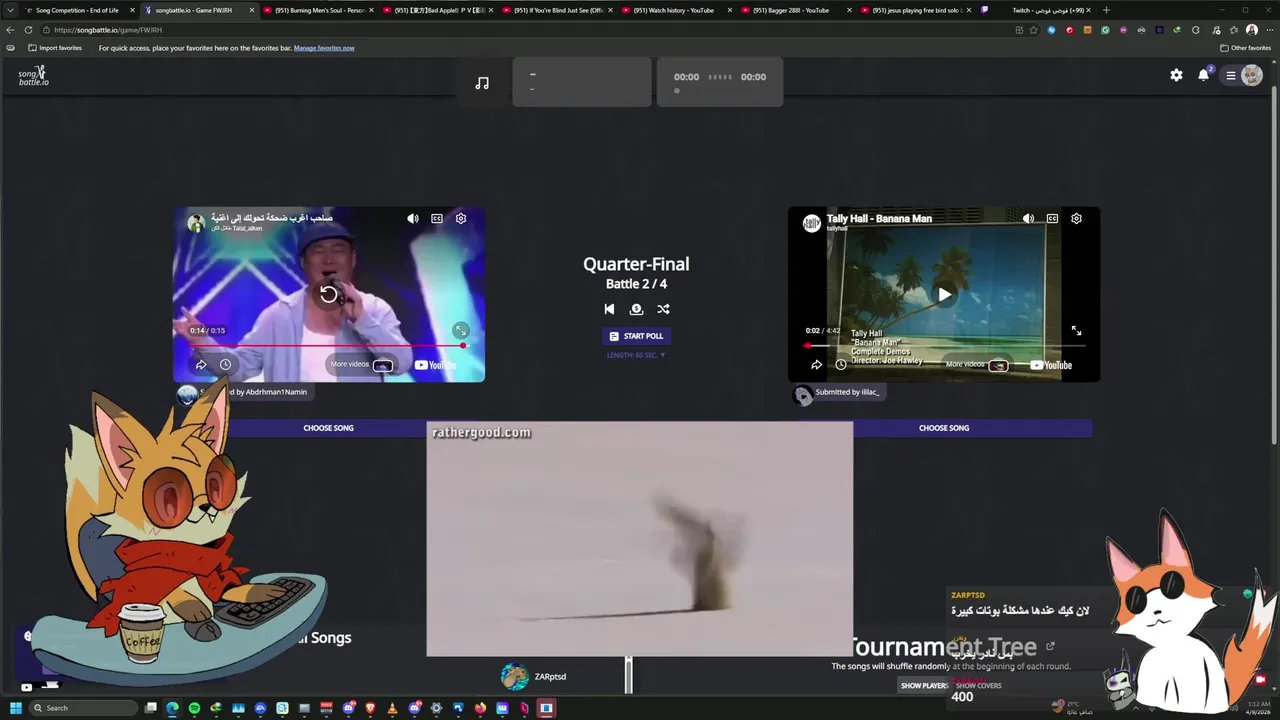Switch to Burning Men's Soul tab
Viewport: 1280px width, 720px height.
click(x=320, y=10)
